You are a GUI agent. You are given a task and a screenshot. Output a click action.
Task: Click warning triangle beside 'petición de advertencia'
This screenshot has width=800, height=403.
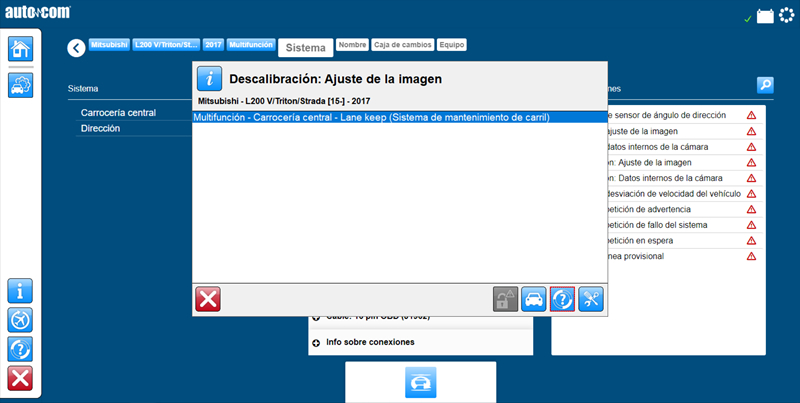point(751,209)
